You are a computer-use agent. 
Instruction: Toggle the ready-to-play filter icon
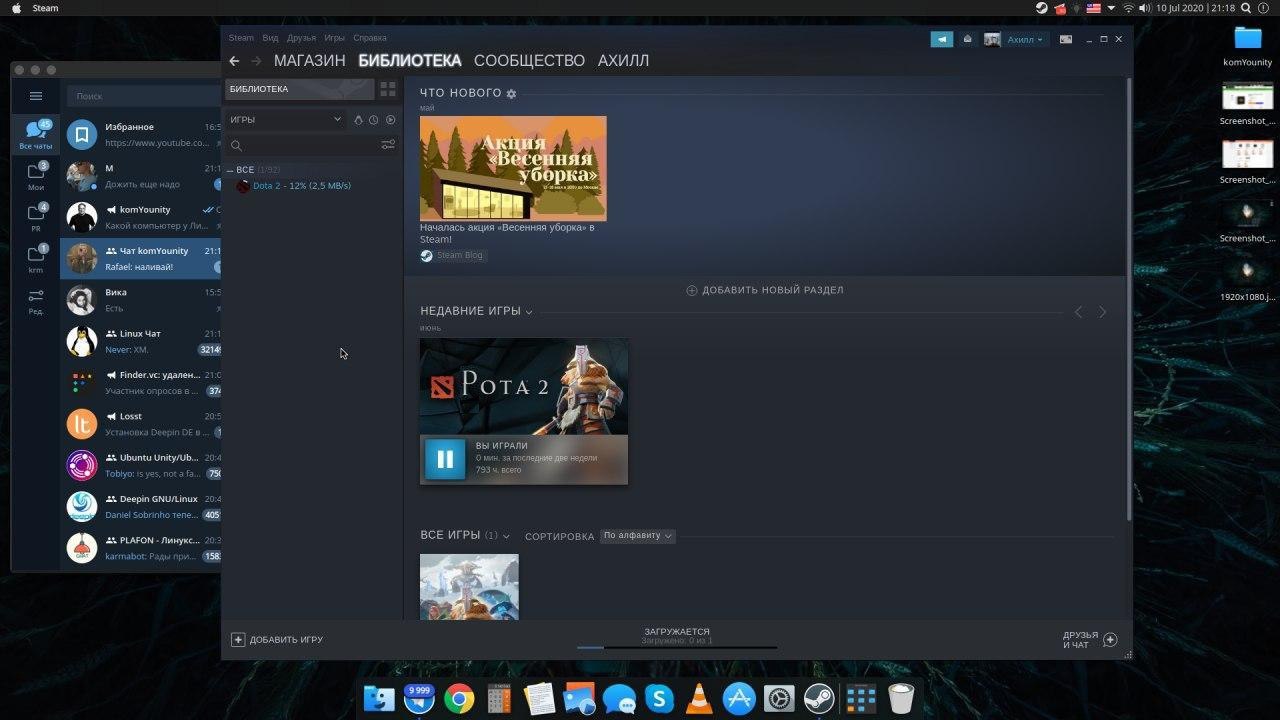tap(390, 120)
